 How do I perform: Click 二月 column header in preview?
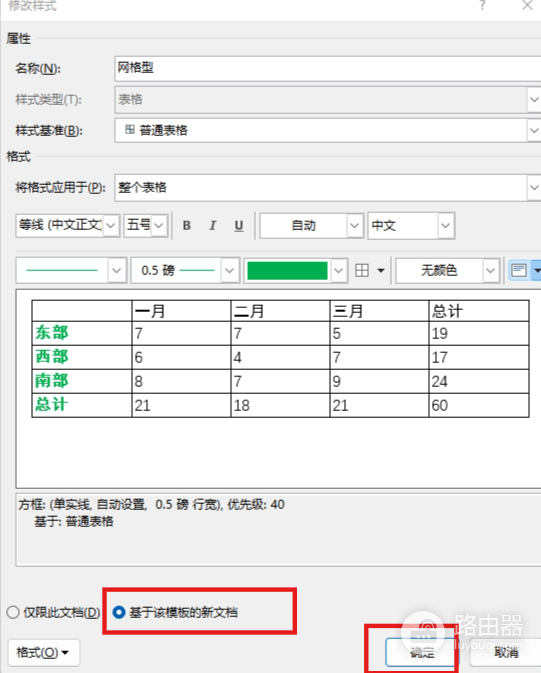249,311
